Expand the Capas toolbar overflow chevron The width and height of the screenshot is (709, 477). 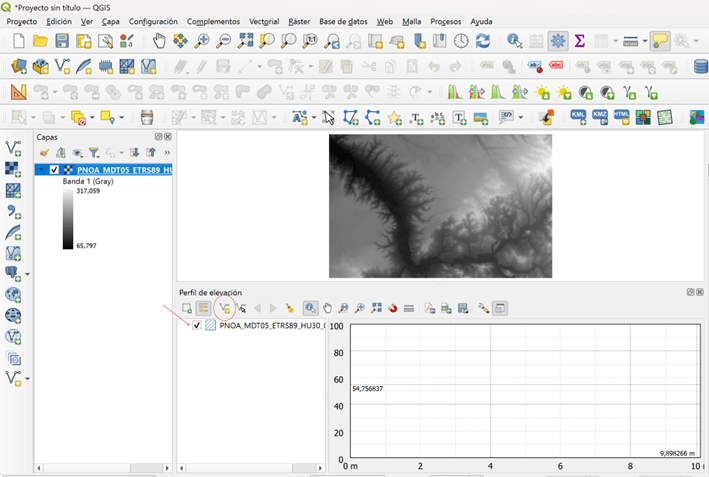pyautogui.click(x=167, y=153)
